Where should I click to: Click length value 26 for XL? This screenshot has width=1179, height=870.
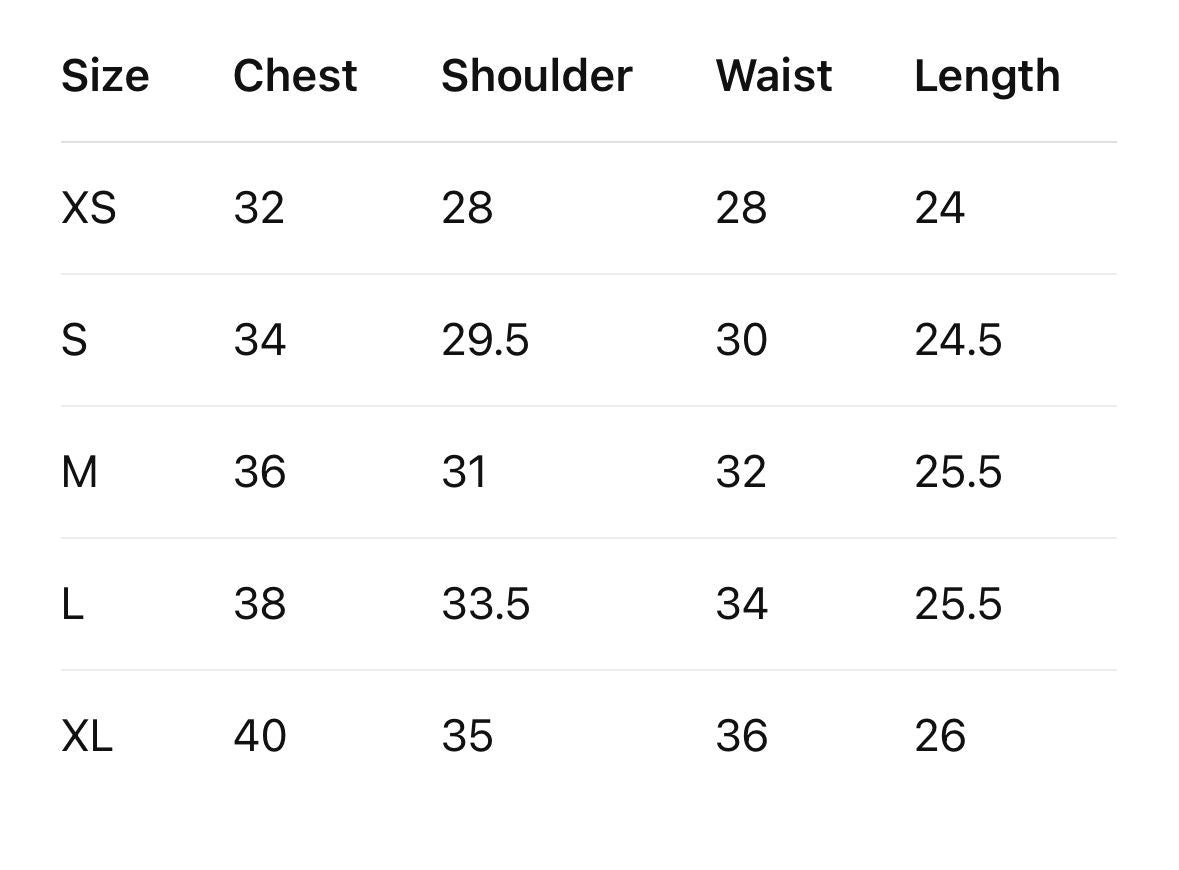coord(939,736)
